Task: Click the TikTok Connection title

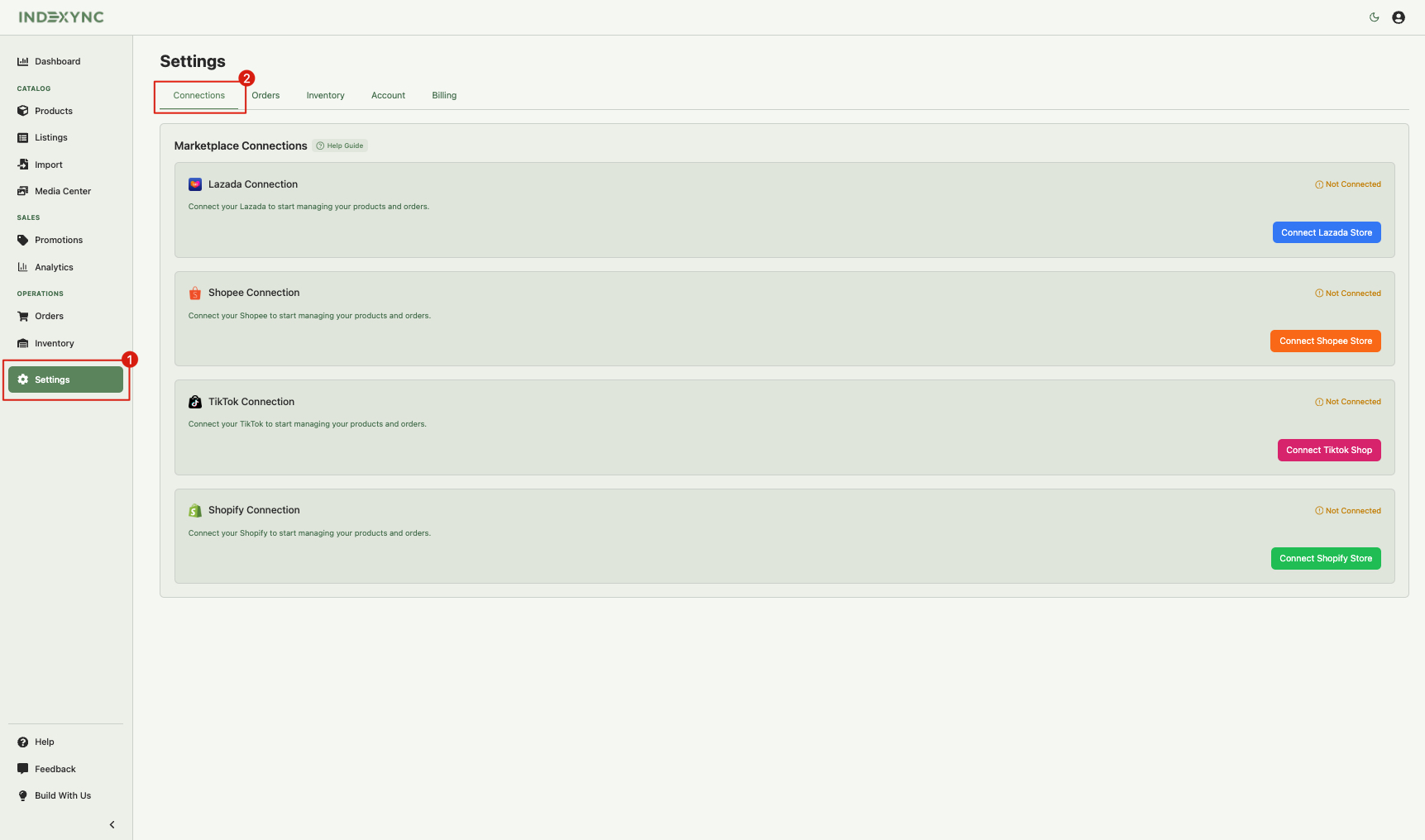Action: 251,402
